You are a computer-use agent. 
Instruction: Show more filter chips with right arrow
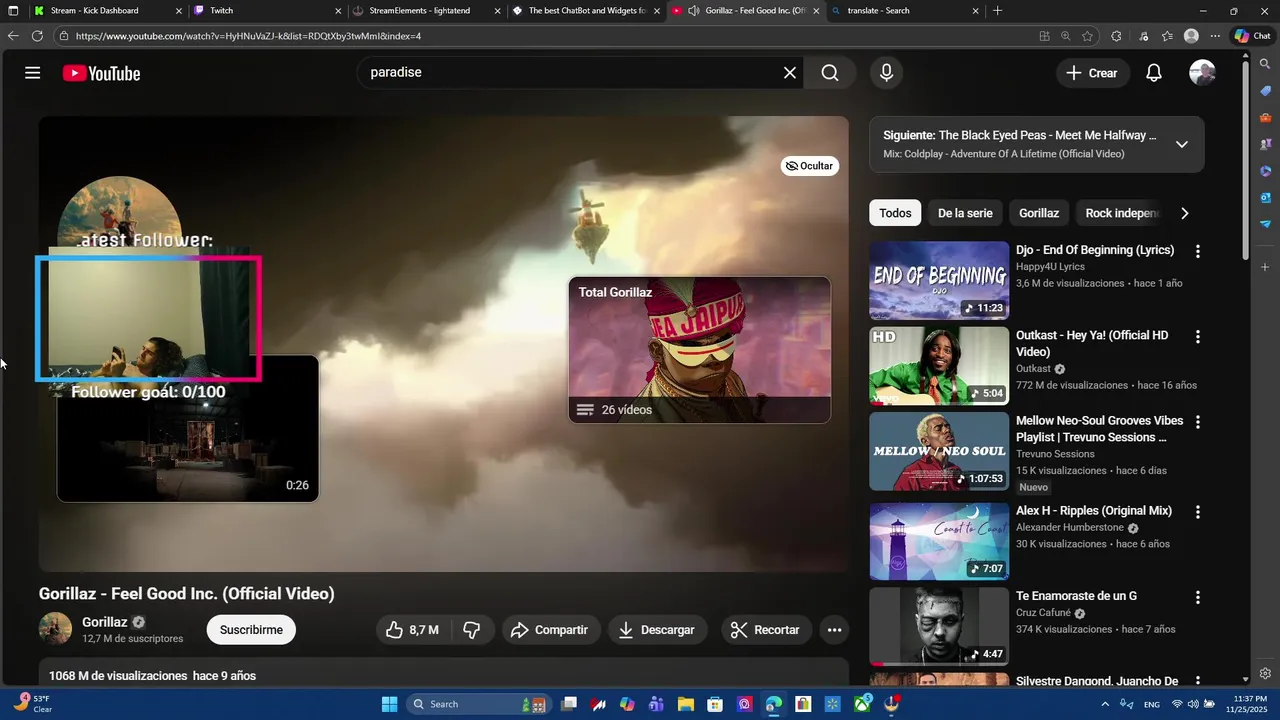[1184, 213]
